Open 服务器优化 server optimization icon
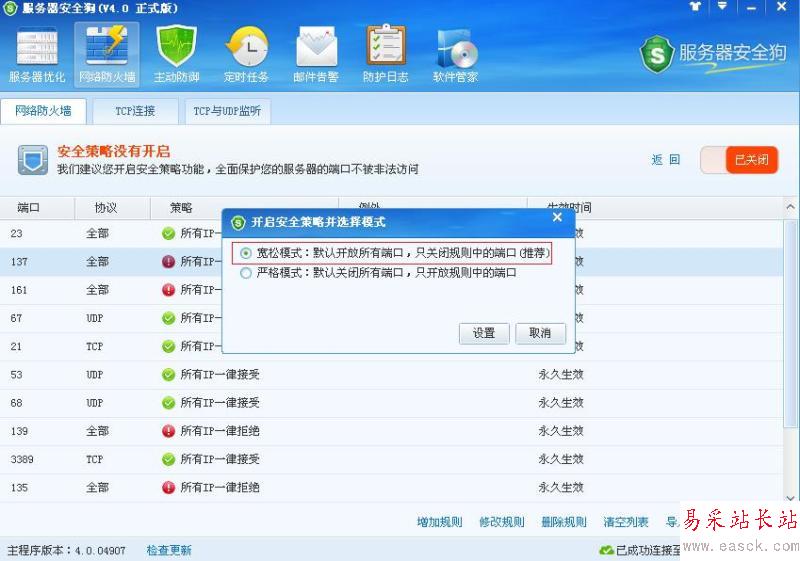Image resolution: width=800 pixels, height=561 pixels. [37, 54]
